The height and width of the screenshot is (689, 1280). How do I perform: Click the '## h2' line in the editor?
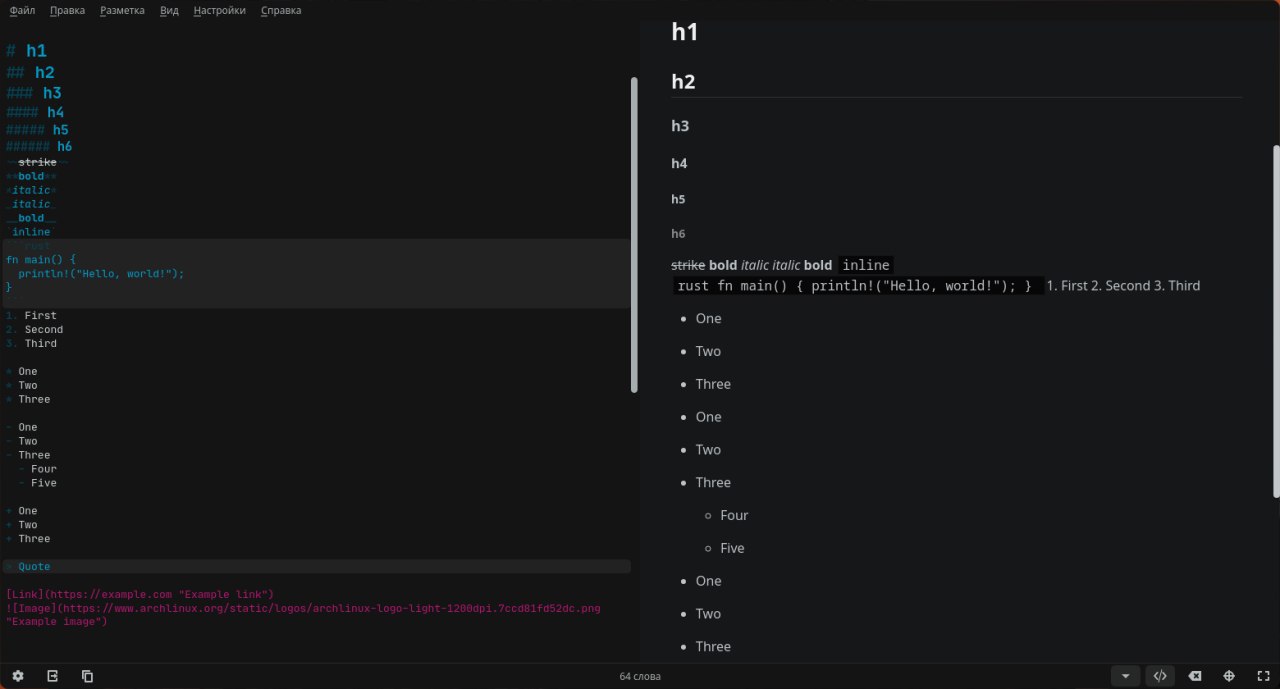[x=30, y=72]
